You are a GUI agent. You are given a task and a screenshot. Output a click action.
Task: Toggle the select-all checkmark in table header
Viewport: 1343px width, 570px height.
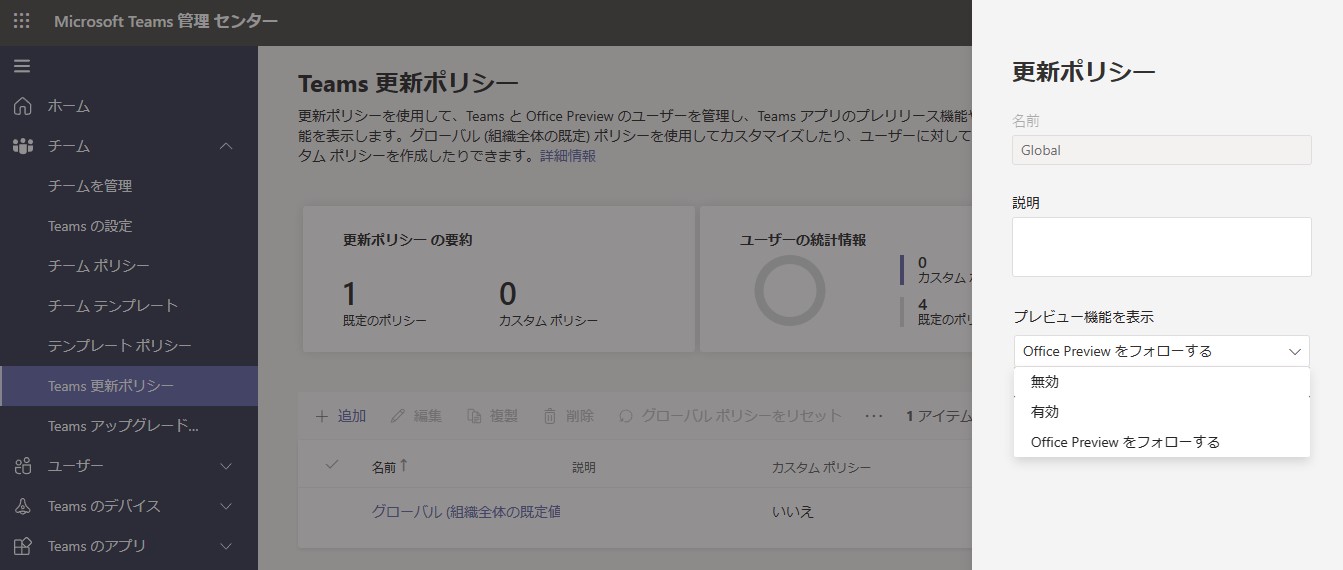coord(333,465)
